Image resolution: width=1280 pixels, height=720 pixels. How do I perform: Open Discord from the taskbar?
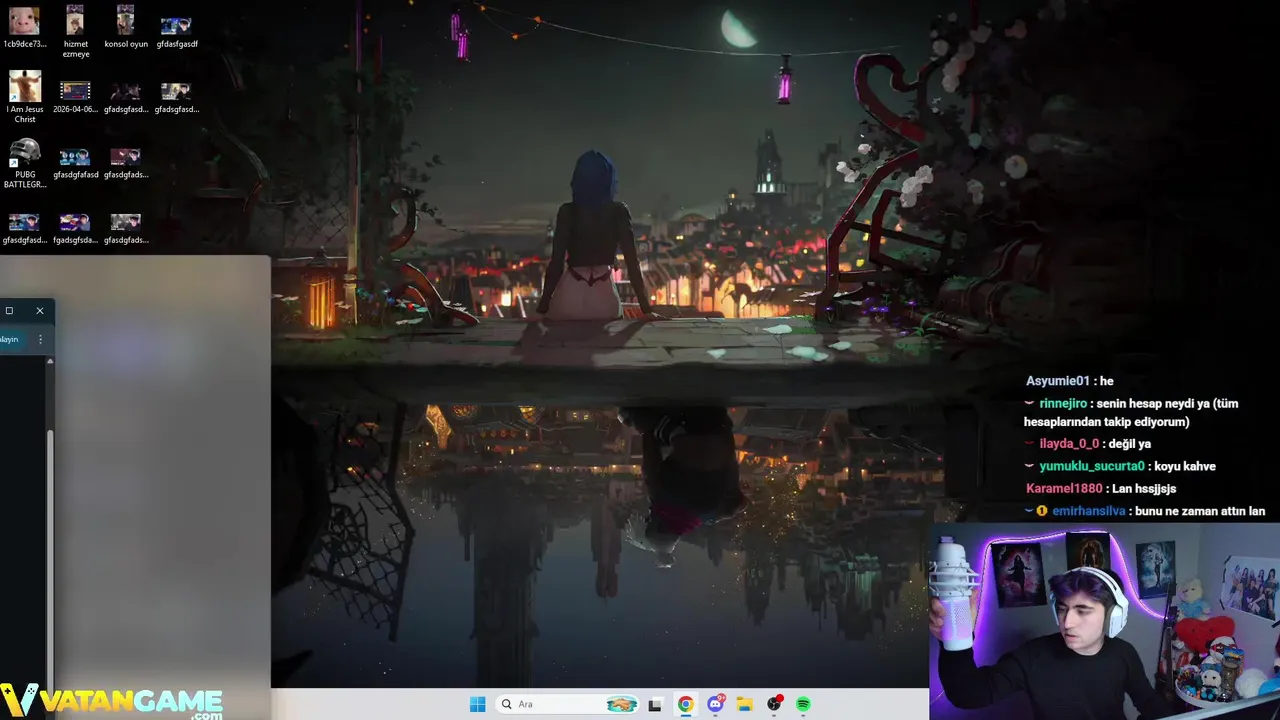point(715,704)
